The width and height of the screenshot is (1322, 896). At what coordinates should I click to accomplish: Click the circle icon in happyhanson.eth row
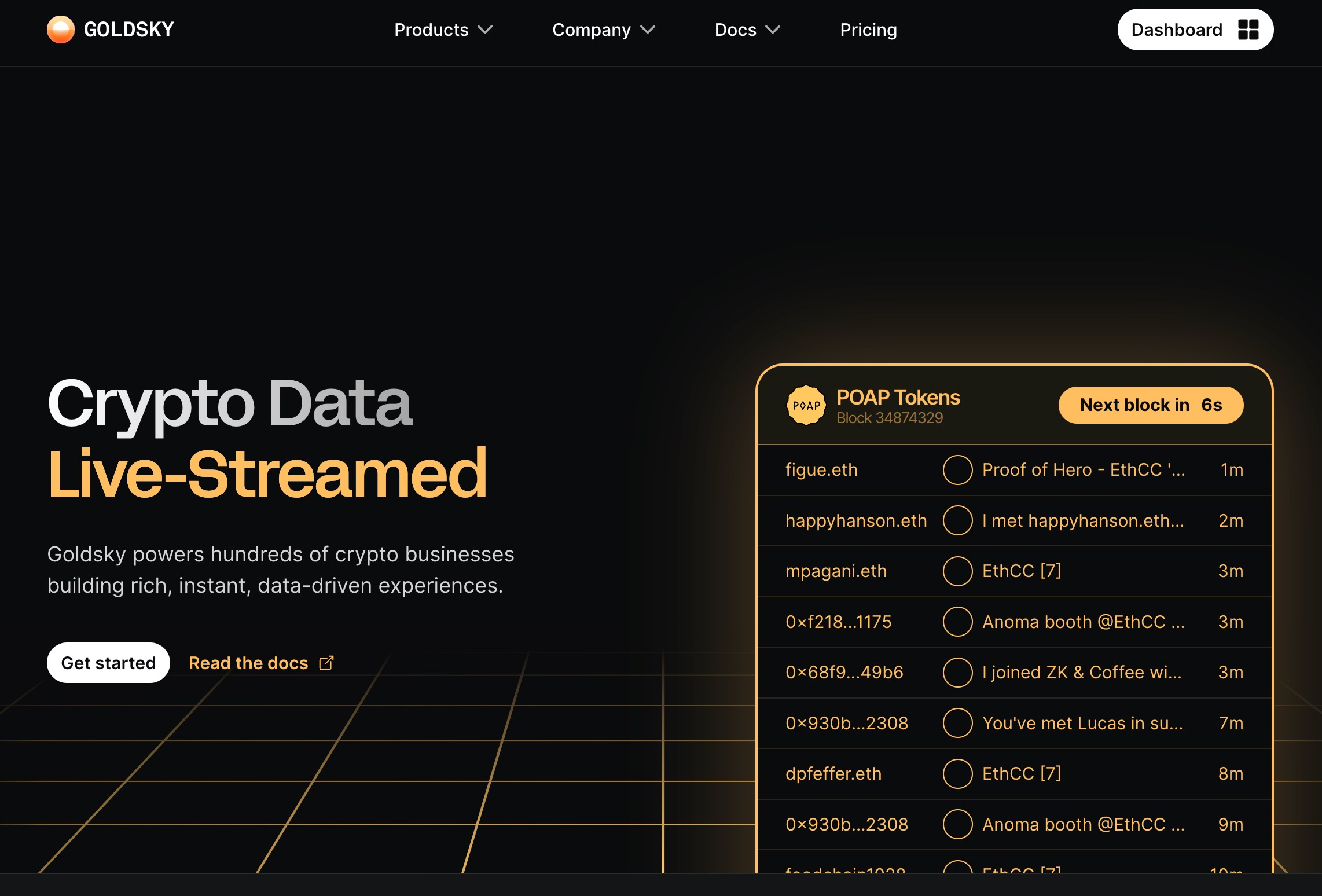click(x=957, y=520)
